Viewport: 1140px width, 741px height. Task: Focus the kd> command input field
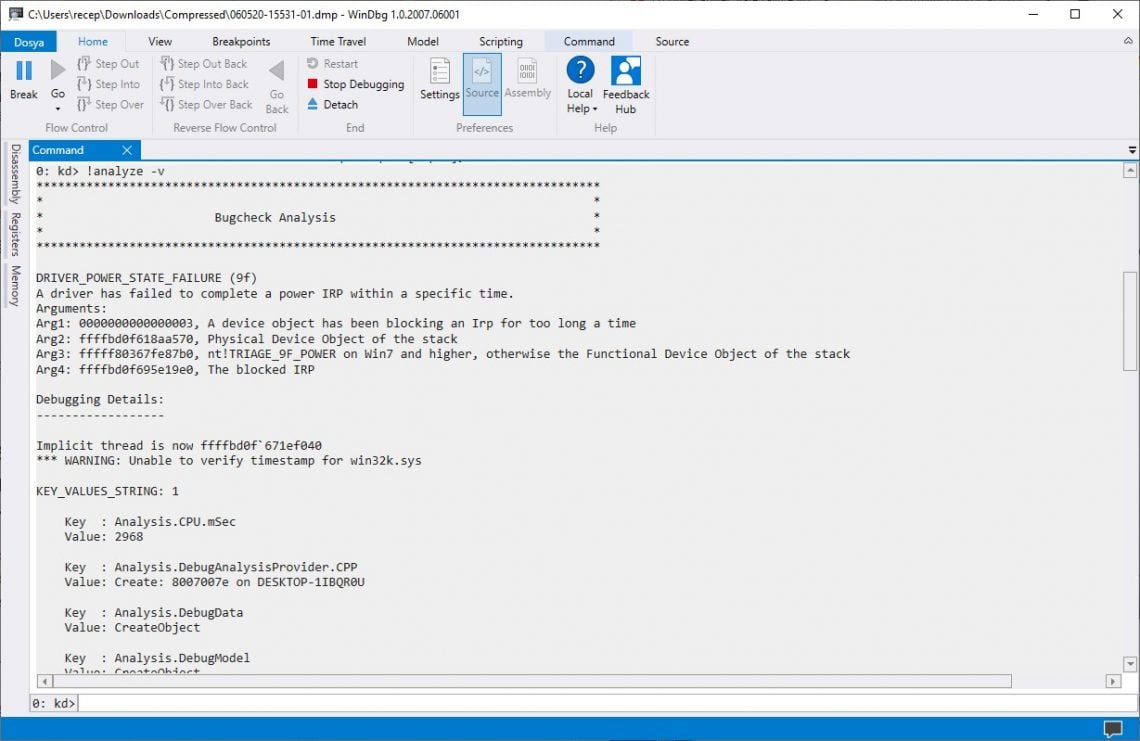click(x=607, y=703)
